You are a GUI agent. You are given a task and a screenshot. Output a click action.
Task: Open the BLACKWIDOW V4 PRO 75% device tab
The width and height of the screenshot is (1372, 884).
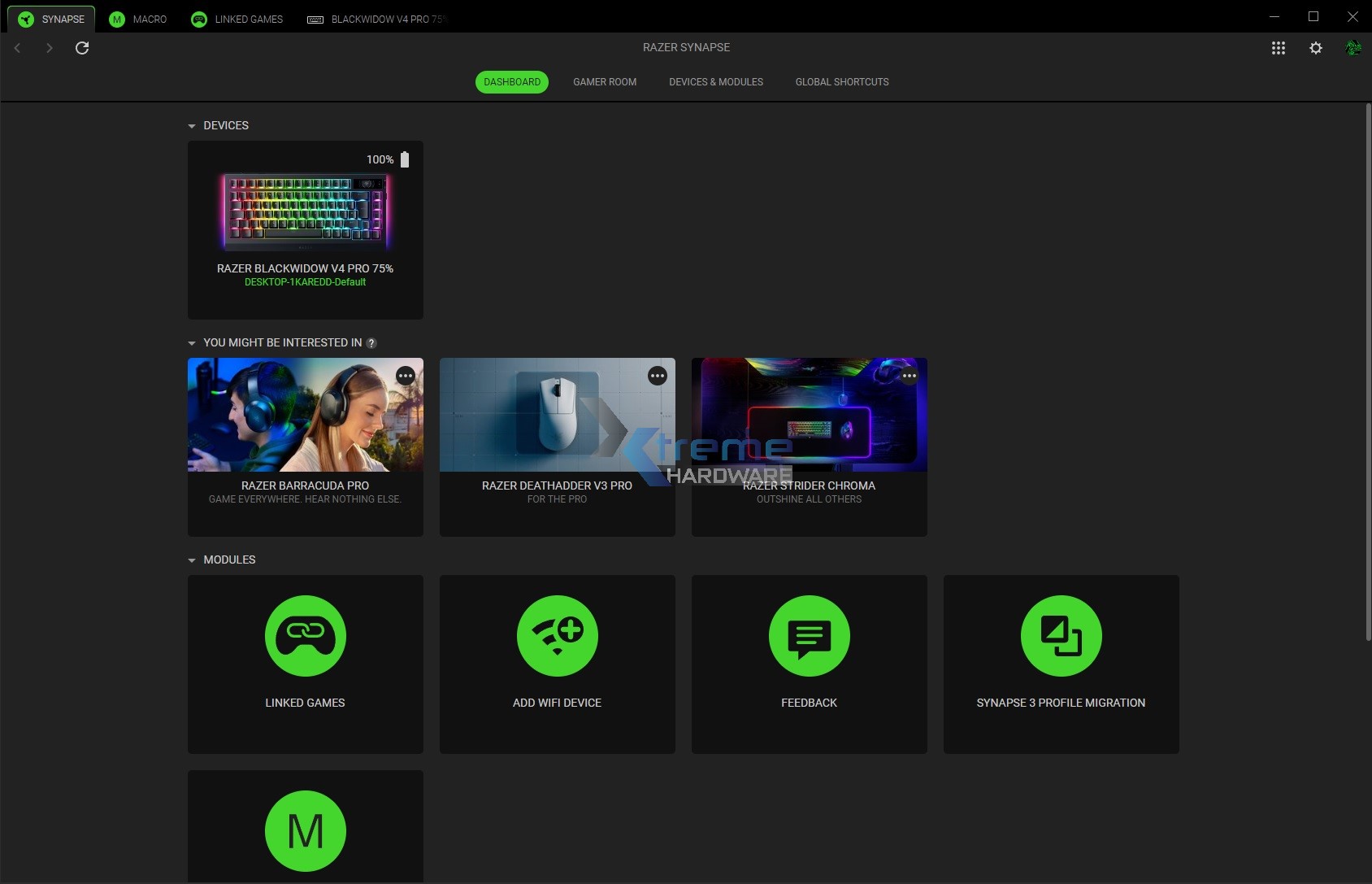(376, 19)
